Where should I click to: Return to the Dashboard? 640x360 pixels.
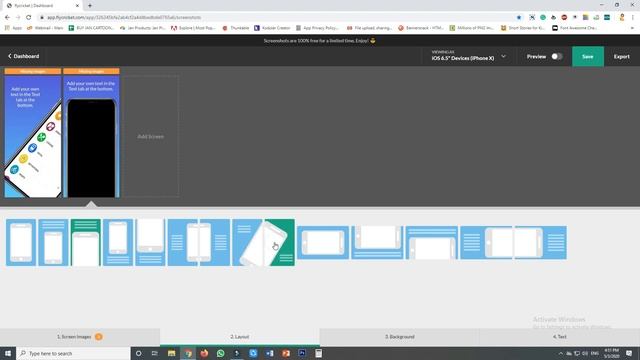[x=24, y=56]
